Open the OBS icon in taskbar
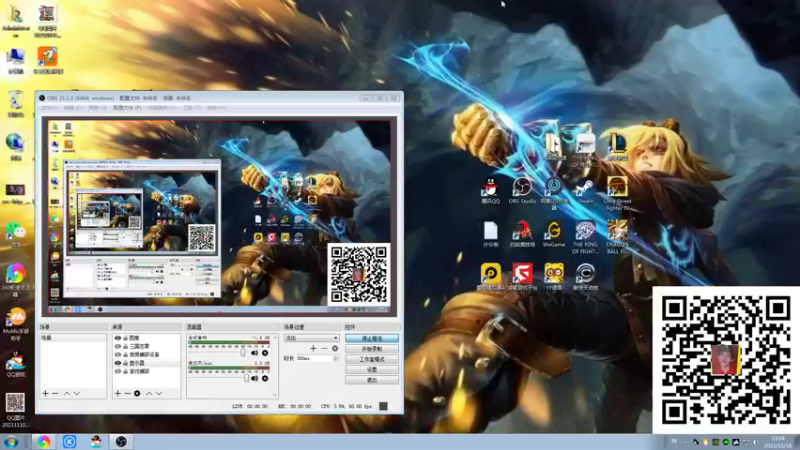This screenshot has height=450, width=800. 121,442
